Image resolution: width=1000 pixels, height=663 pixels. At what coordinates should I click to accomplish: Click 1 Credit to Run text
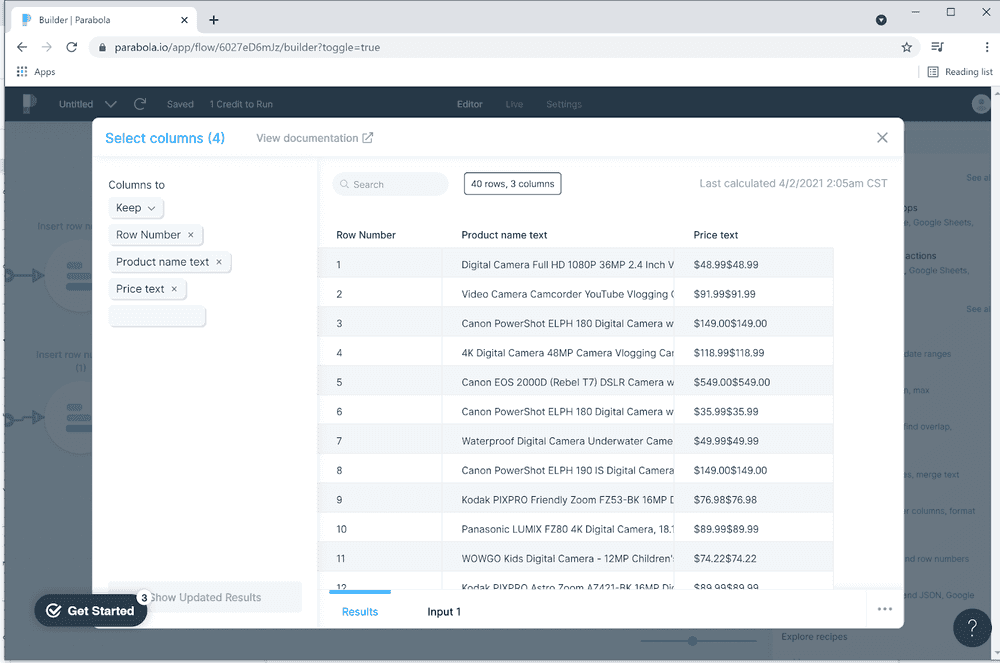[241, 104]
